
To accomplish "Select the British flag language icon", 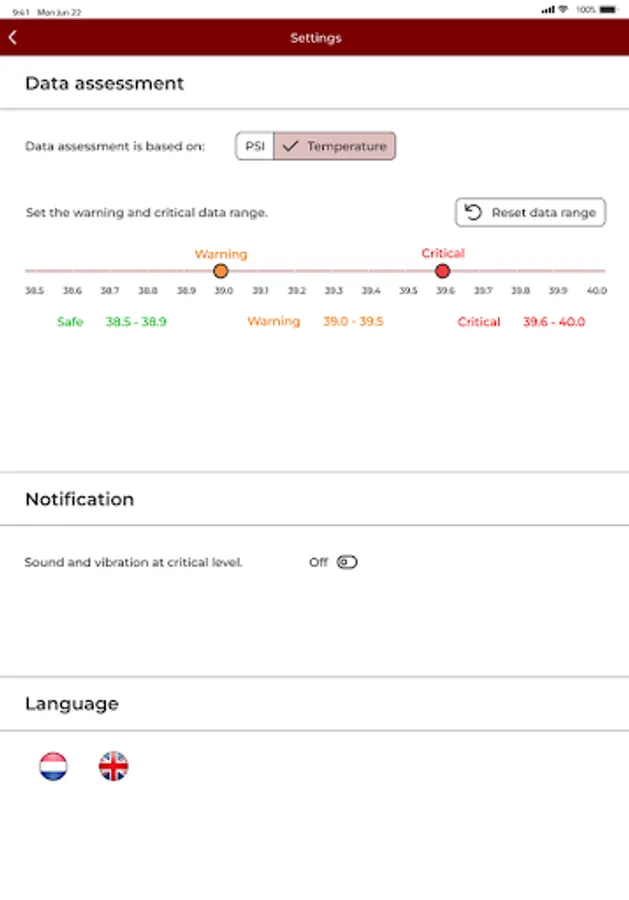I will click(113, 765).
